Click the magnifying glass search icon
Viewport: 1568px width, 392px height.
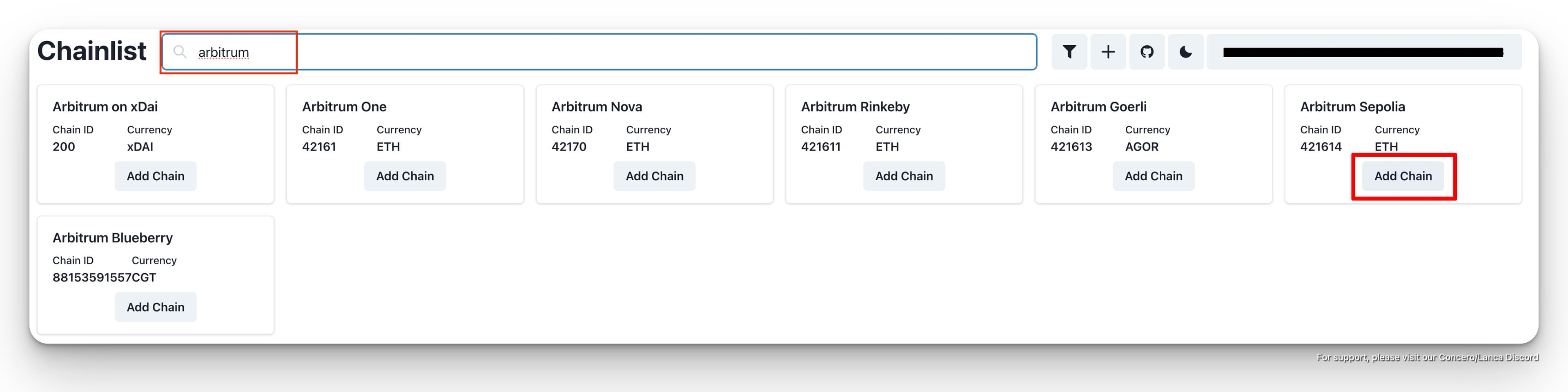[x=180, y=52]
